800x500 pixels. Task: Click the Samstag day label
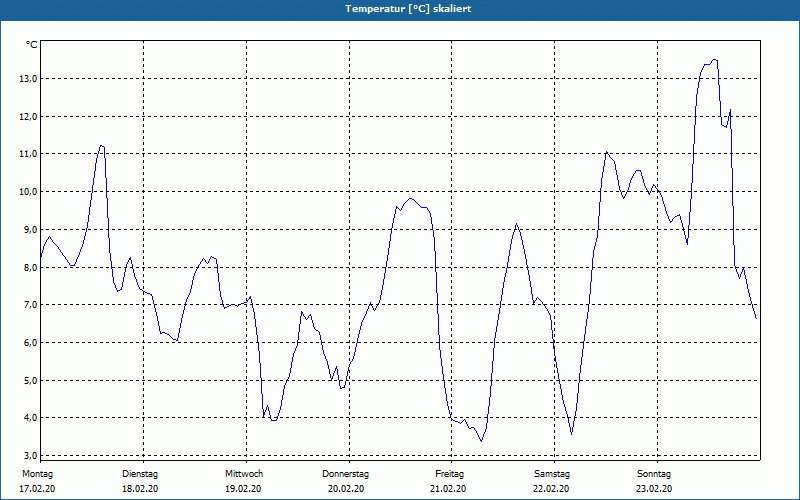click(552, 474)
